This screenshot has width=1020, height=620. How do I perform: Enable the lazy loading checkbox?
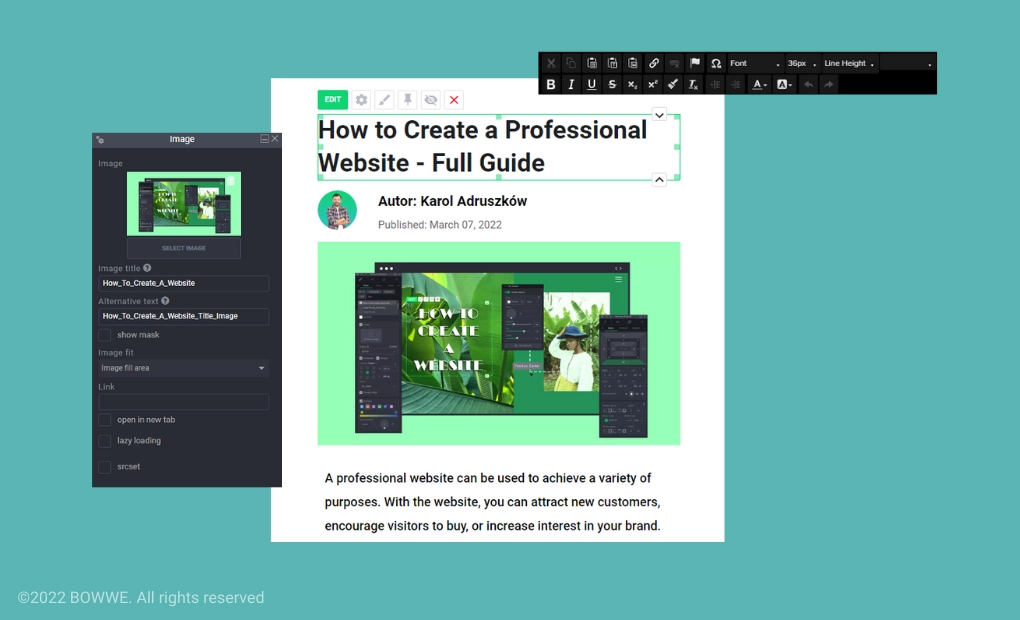point(105,441)
